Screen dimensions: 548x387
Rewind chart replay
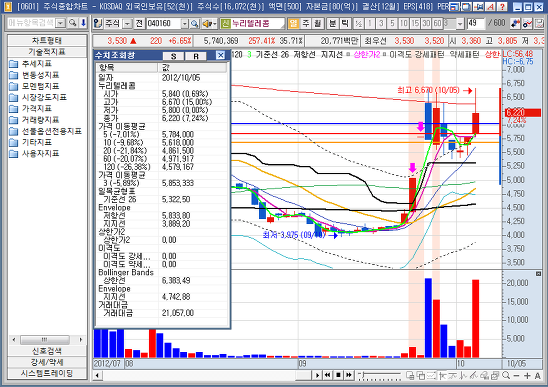tap(327, 375)
